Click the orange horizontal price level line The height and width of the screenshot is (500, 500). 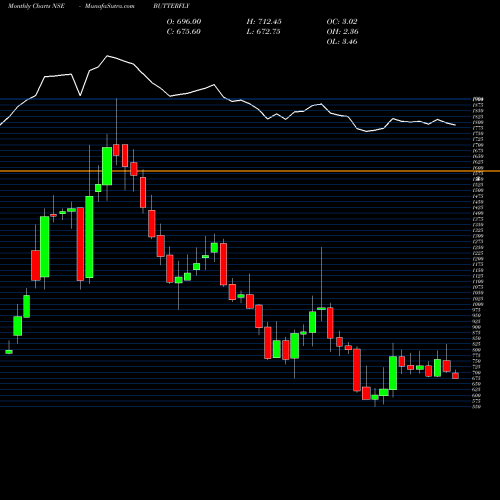[250, 171]
